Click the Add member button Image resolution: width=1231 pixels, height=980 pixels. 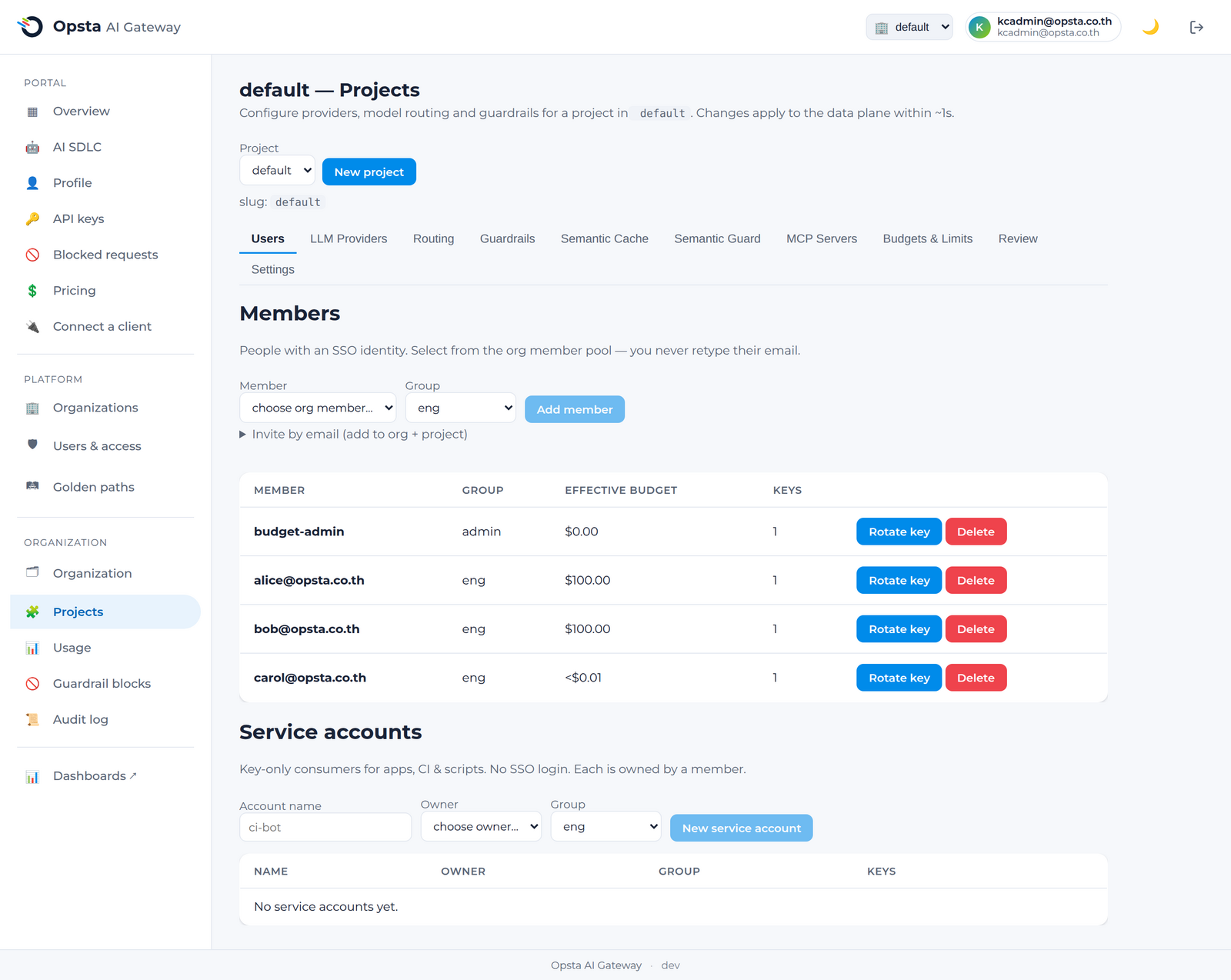pos(575,409)
